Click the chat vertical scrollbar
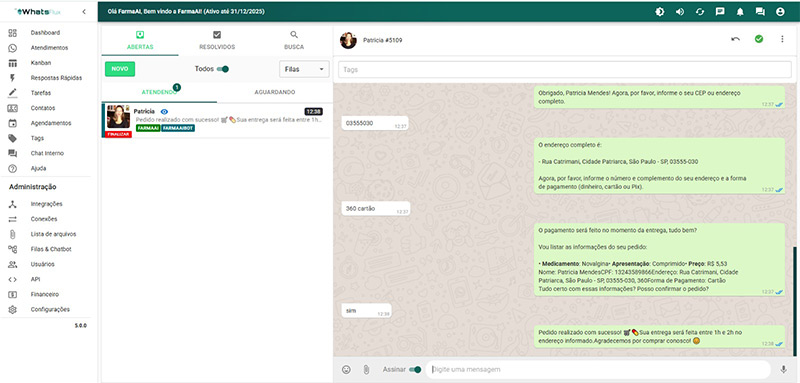The image size is (800, 383). (x=794, y=301)
